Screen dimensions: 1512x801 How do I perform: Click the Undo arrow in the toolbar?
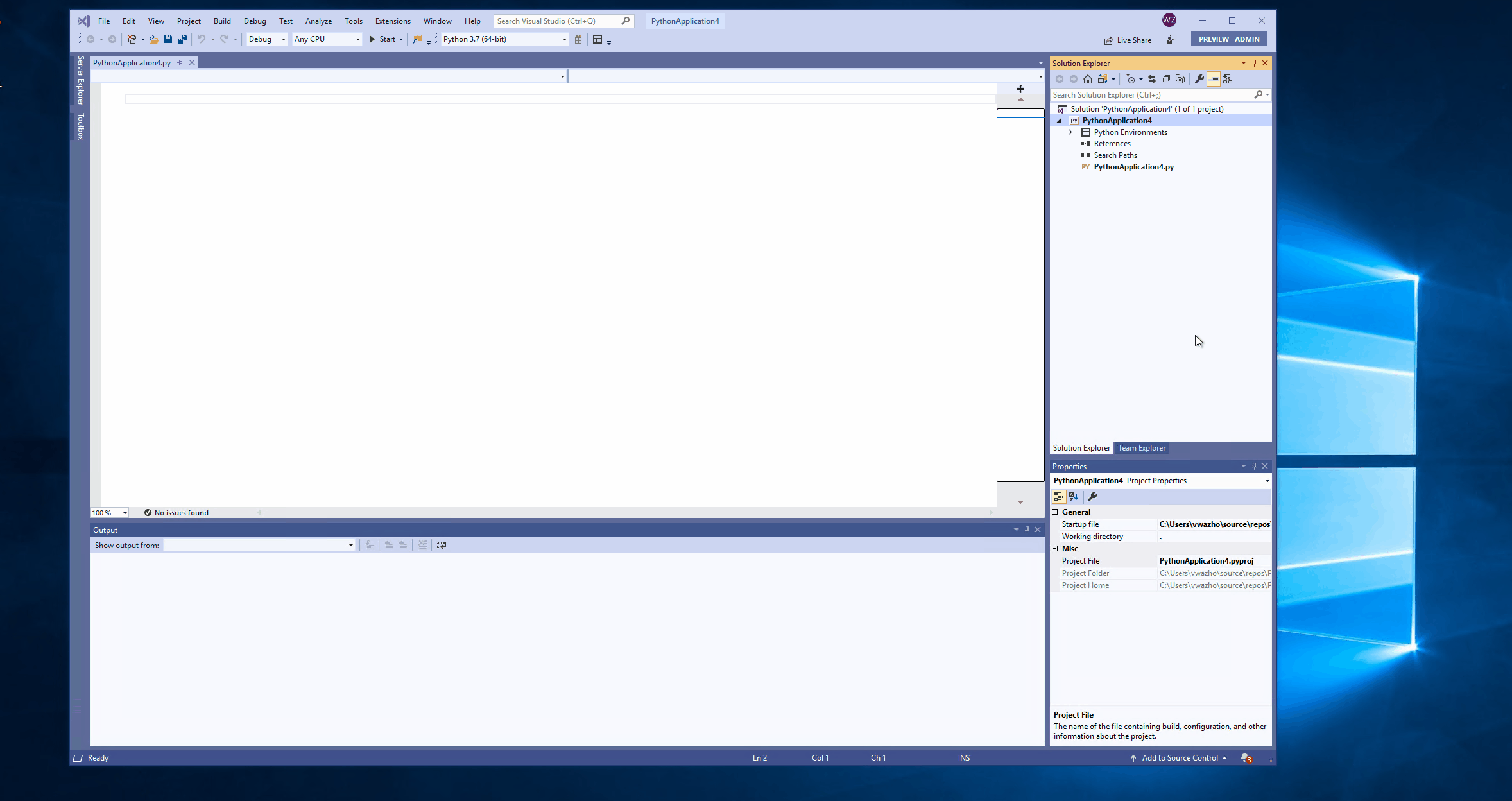pyautogui.click(x=202, y=39)
